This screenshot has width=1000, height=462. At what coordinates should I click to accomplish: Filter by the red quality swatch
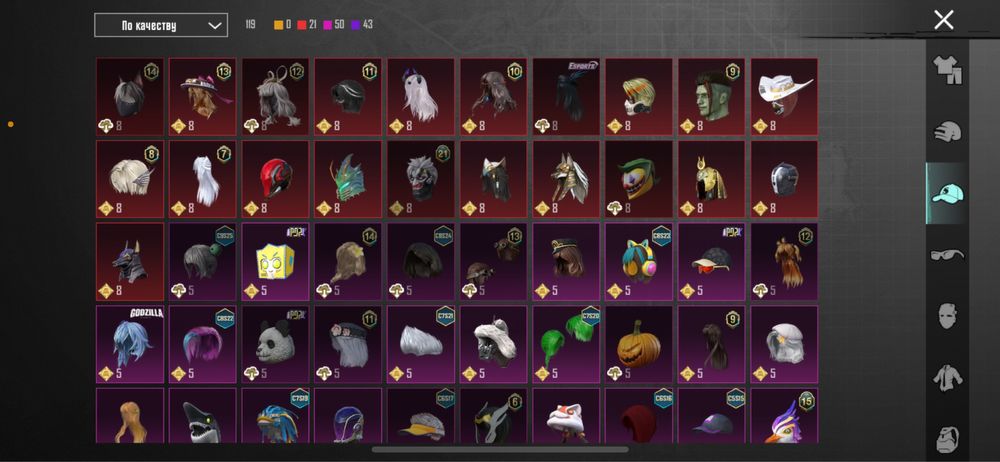(x=302, y=25)
